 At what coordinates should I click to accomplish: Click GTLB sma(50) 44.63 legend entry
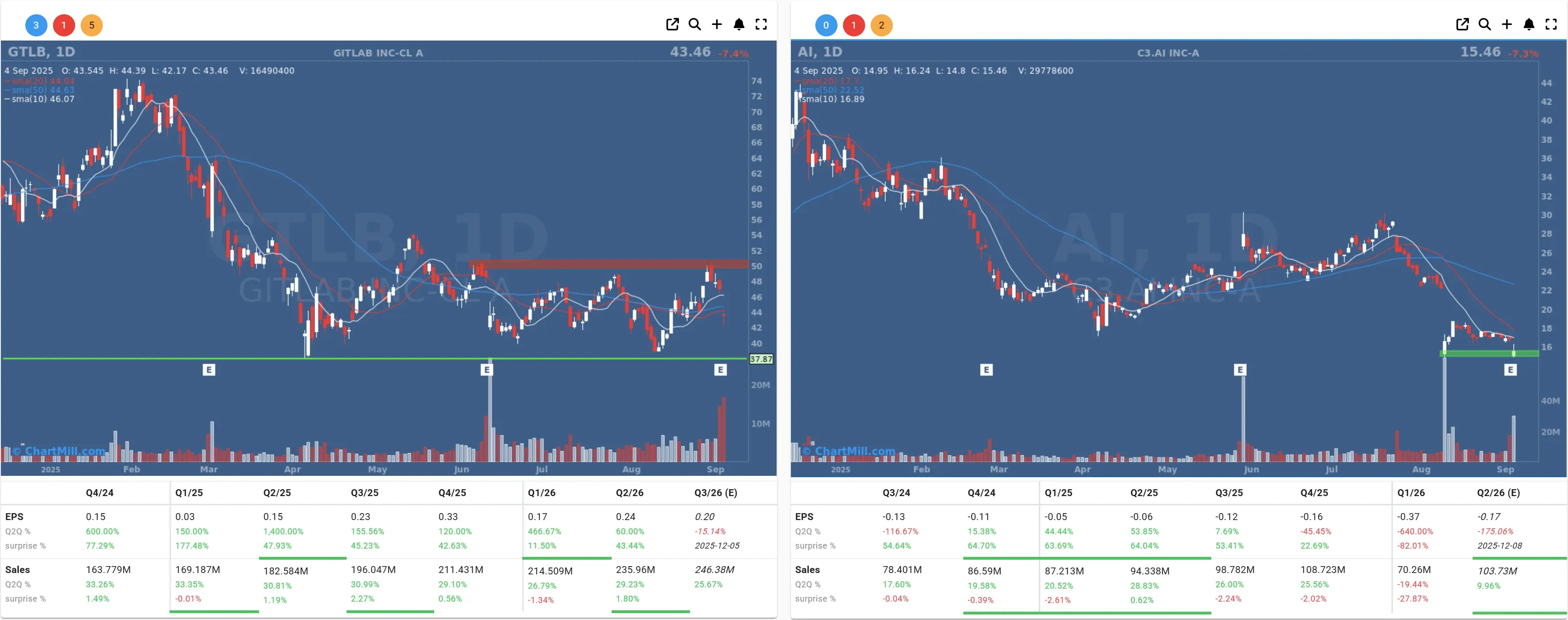[x=40, y=90]
